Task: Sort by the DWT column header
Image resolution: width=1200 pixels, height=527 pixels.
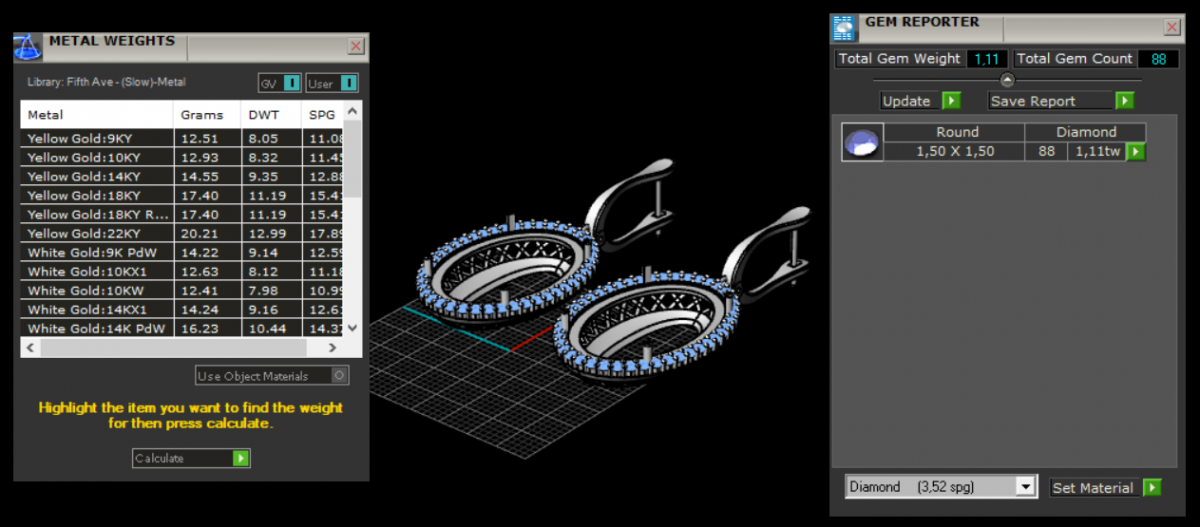Action: click(271, 115)
